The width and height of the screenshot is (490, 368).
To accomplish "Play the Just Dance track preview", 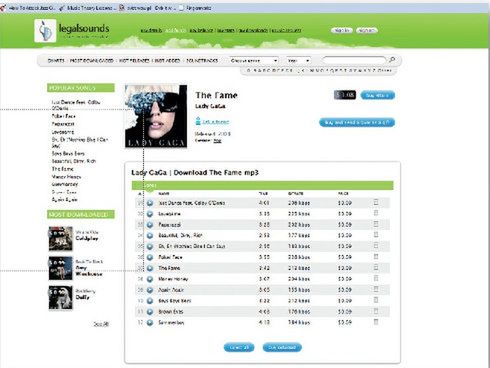I will 150,203.
